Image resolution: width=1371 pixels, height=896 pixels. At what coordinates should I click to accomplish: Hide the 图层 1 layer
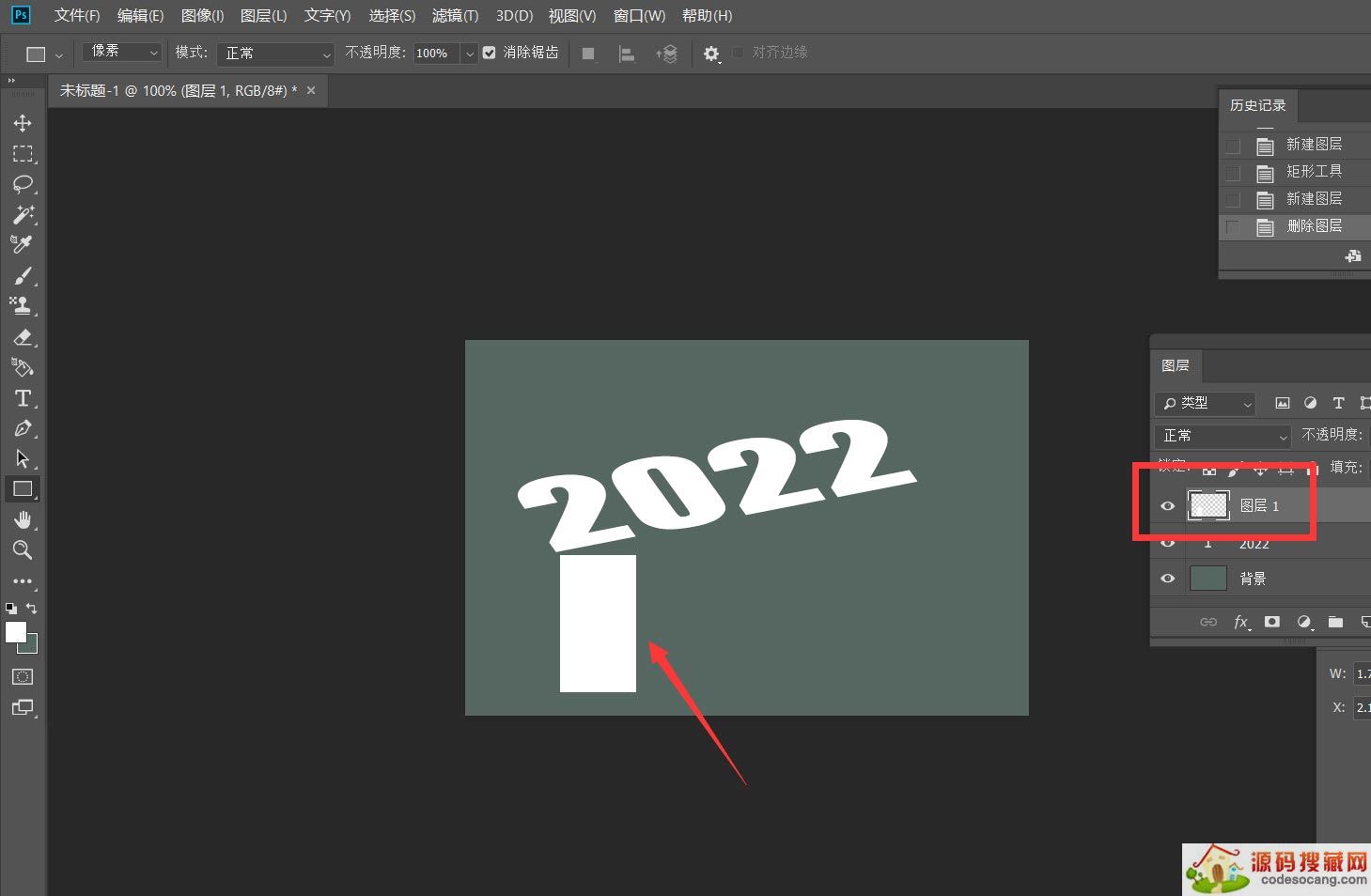tap(1168, 505)
